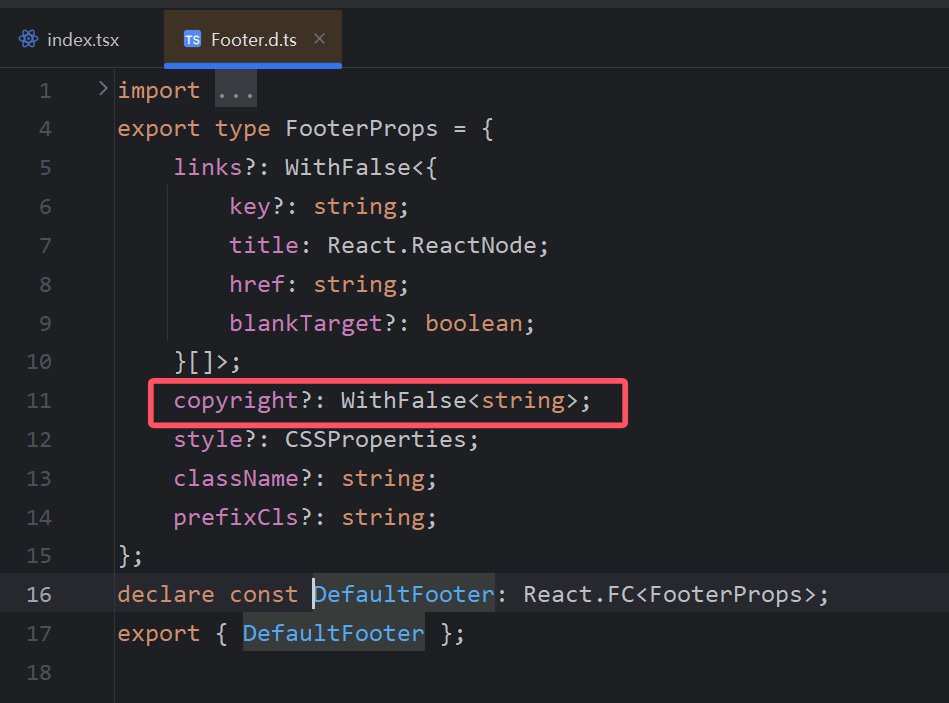
Task: Place cursor on blankTarget property
Action: pos(306,324)
